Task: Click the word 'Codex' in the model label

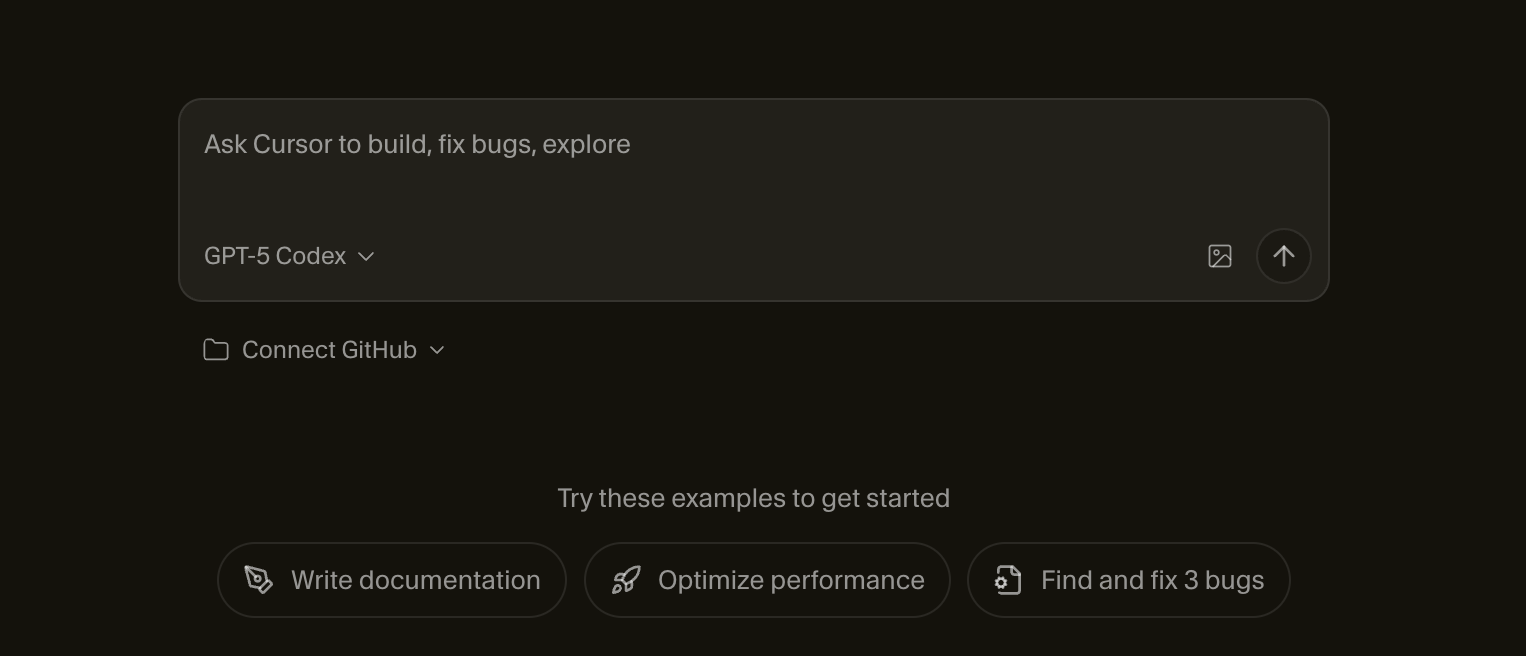Action: click(311, 256)
